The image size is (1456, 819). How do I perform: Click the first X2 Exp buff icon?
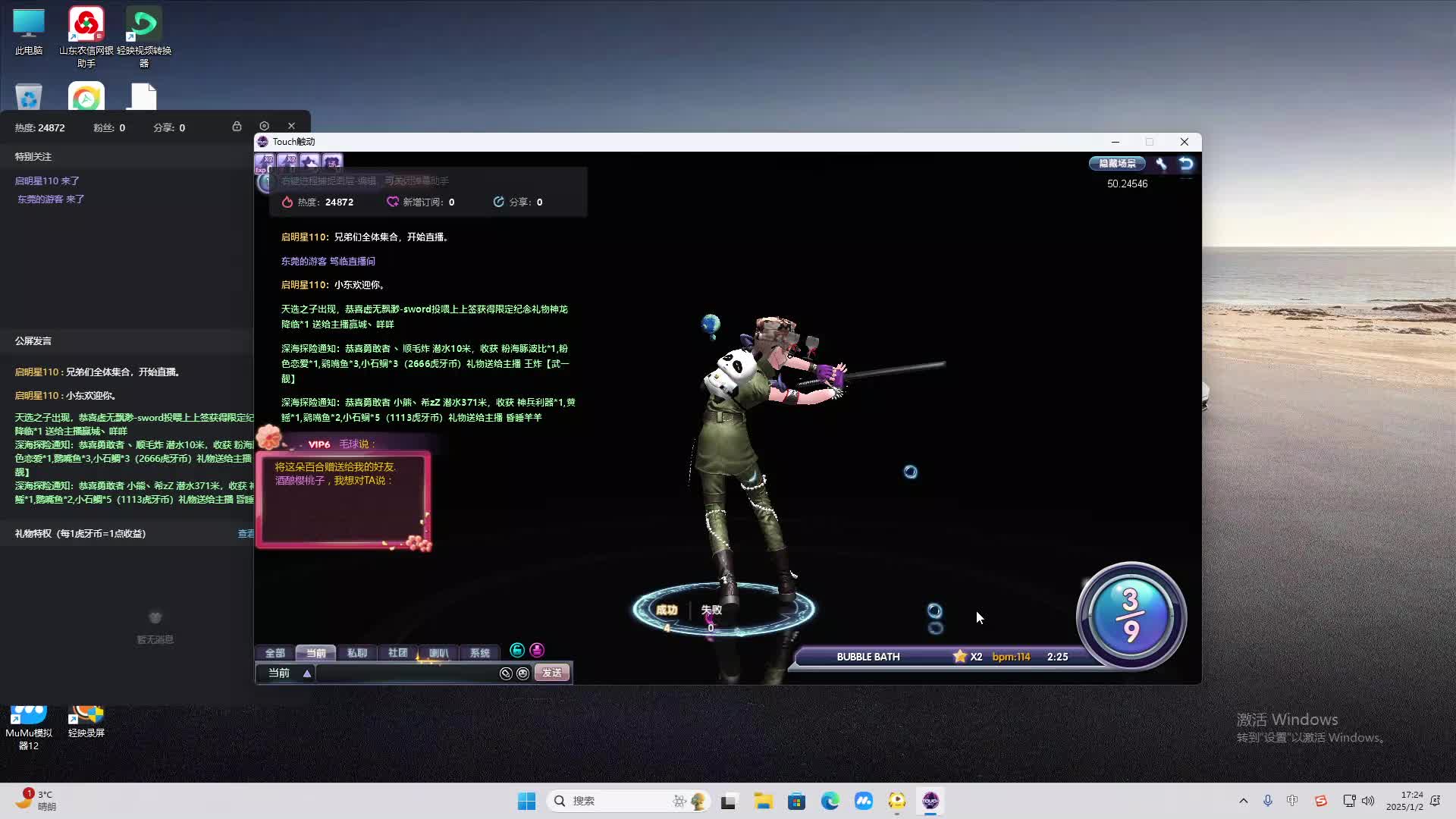(265, 162)
